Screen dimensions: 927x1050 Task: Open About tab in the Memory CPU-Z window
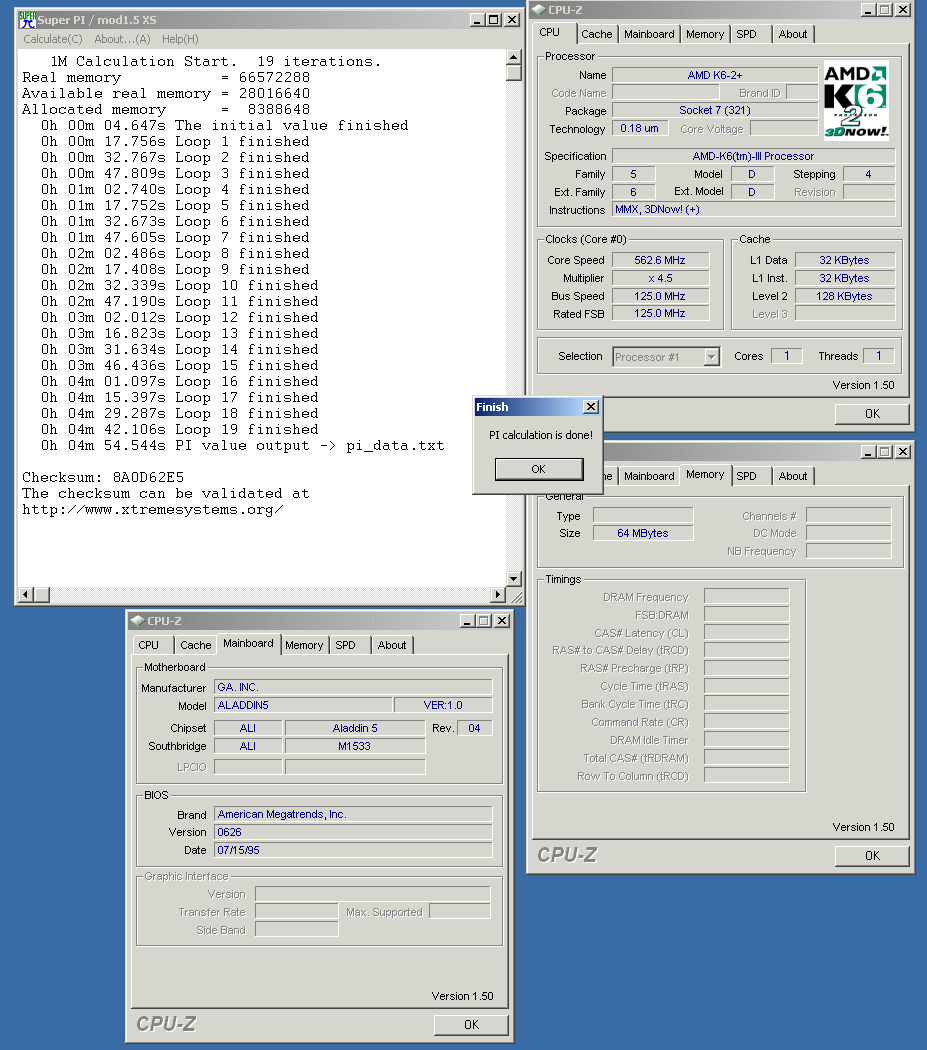point(792,476)
